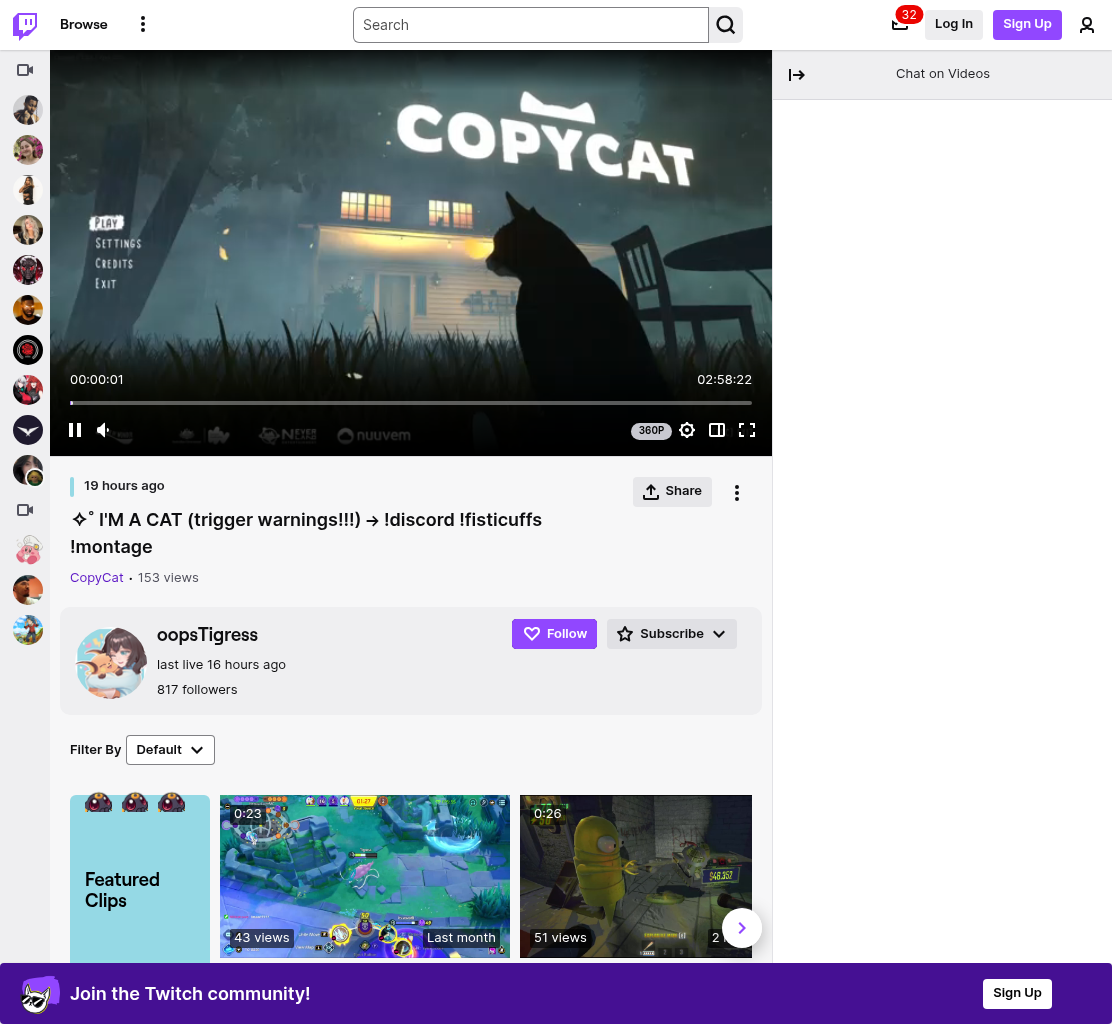Open the 360P quality selector
Viewport: 1112px width, 1024px height.
pyautogui.click(x=651, y=430)
